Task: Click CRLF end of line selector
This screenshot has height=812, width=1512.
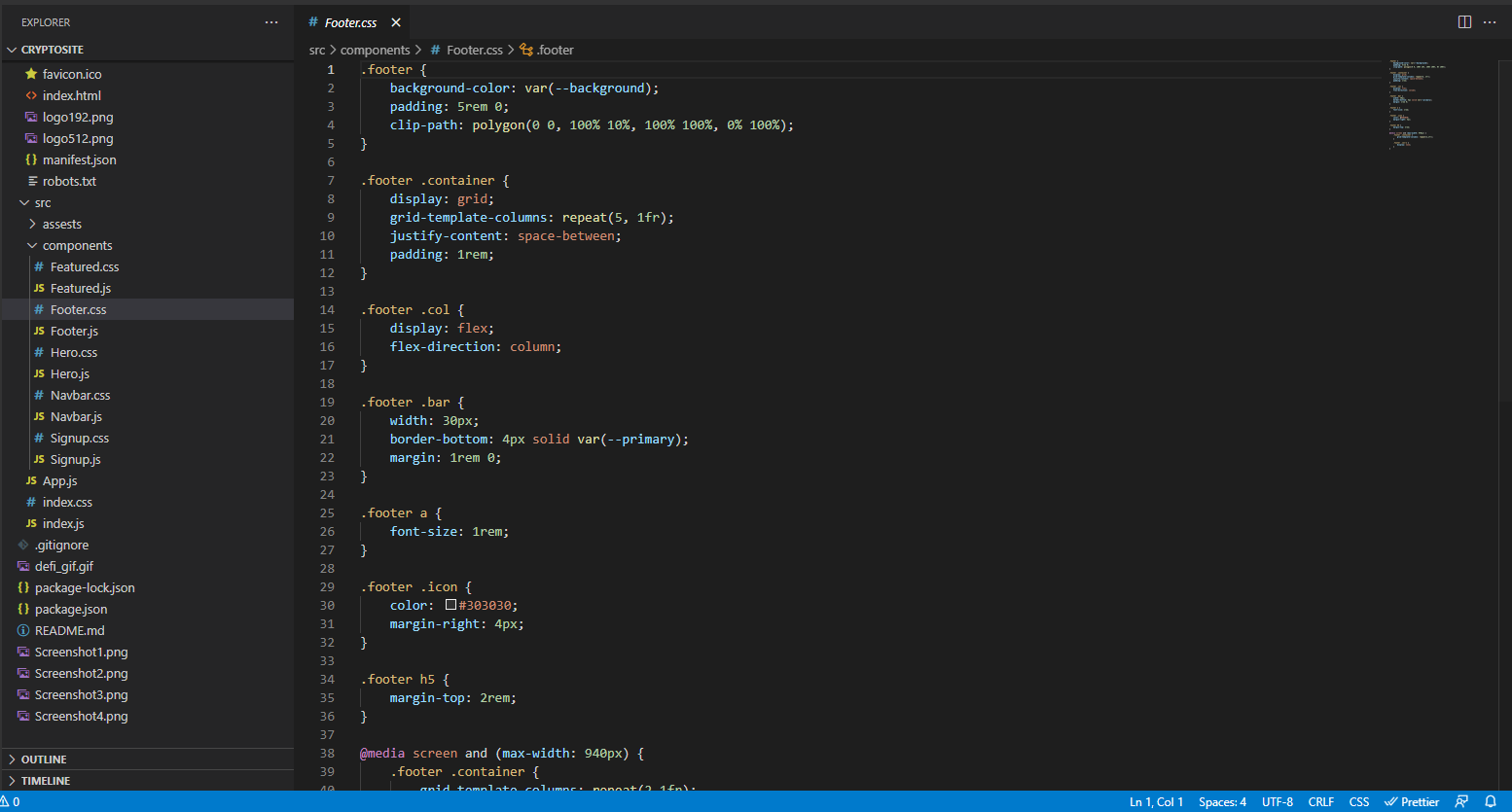Action: click(x=1321, y=802)
